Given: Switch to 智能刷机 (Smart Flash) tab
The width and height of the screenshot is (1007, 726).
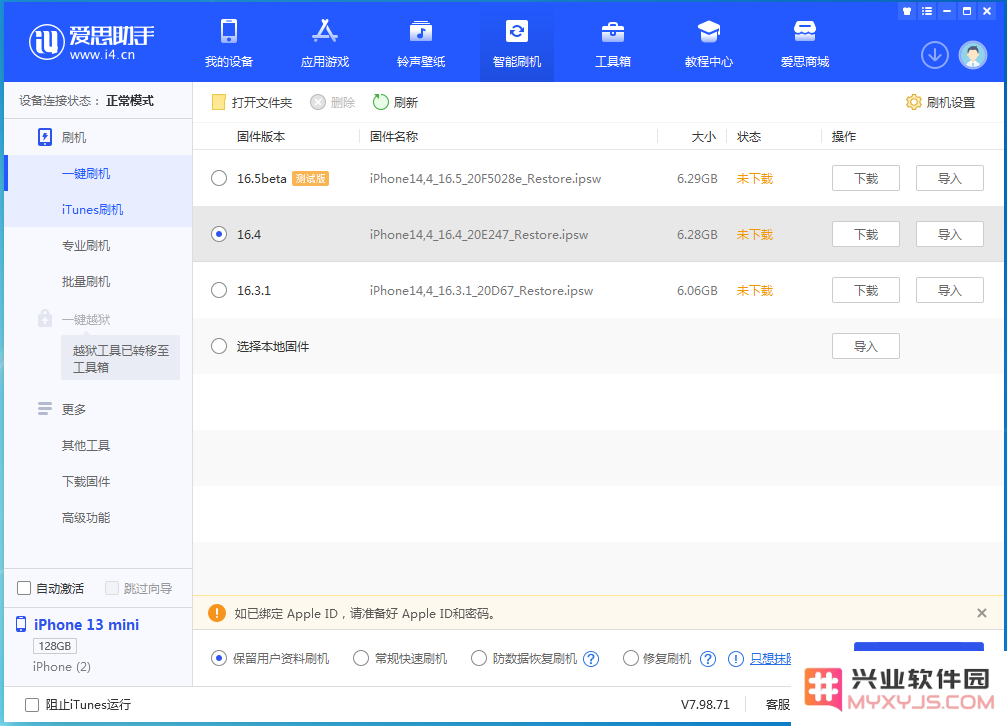Looking at the screenshot, I should point(517,43).
